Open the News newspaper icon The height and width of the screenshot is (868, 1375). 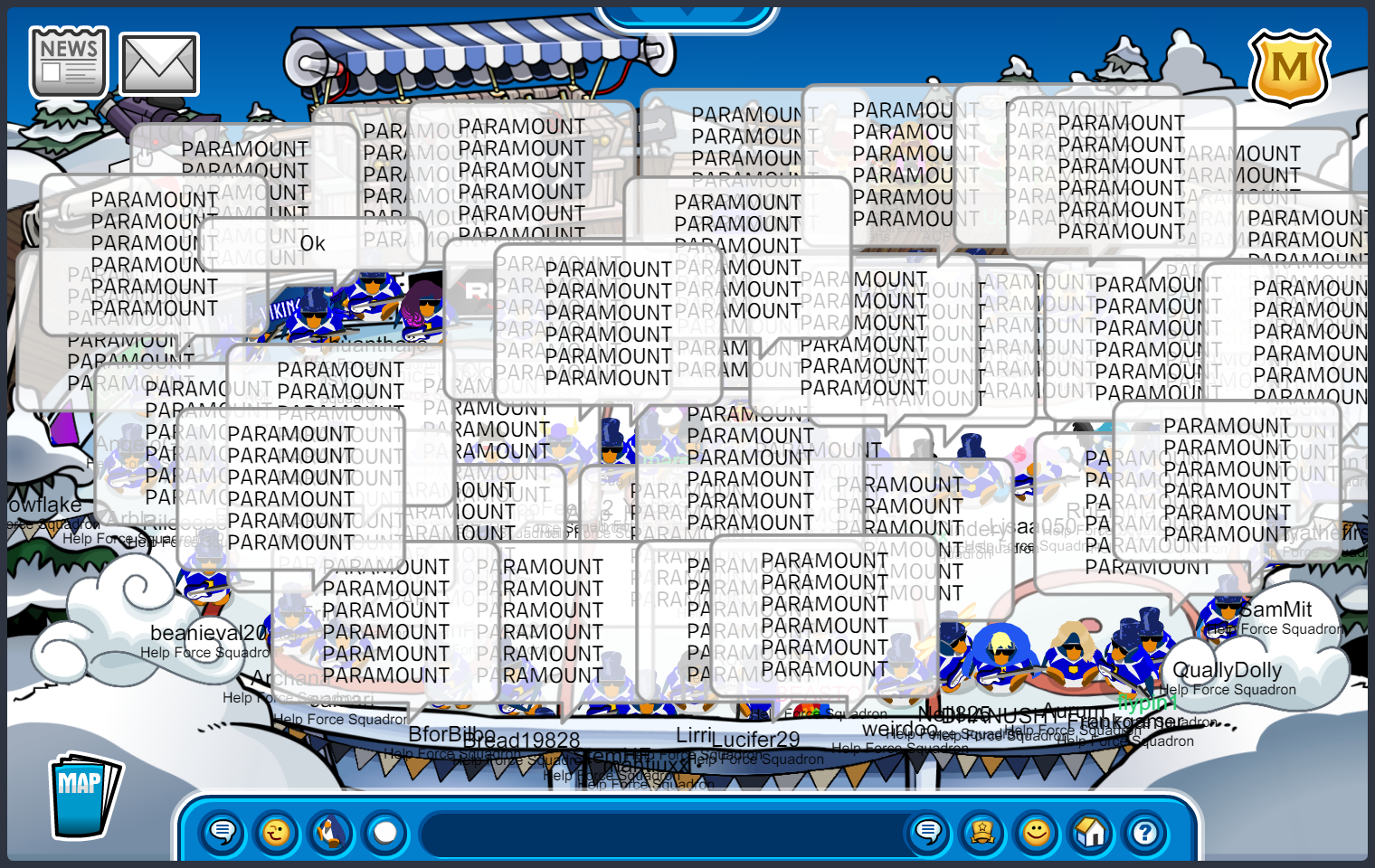pos(69,61)
